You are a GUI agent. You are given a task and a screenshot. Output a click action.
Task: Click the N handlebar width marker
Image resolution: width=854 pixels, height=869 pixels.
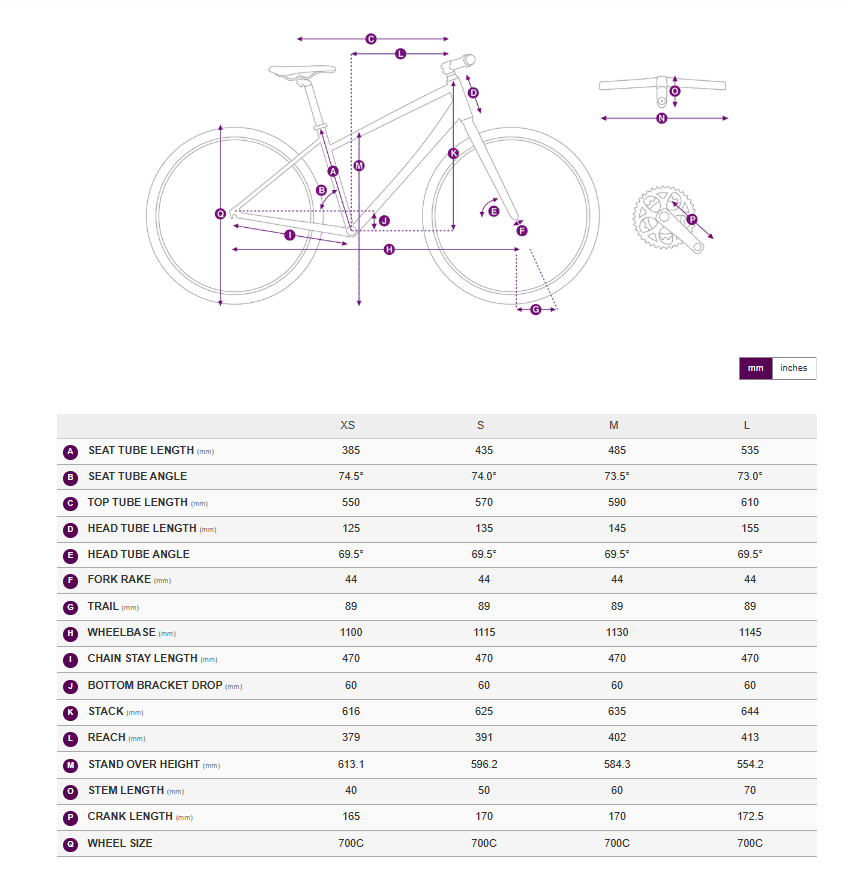pos(662,118)
